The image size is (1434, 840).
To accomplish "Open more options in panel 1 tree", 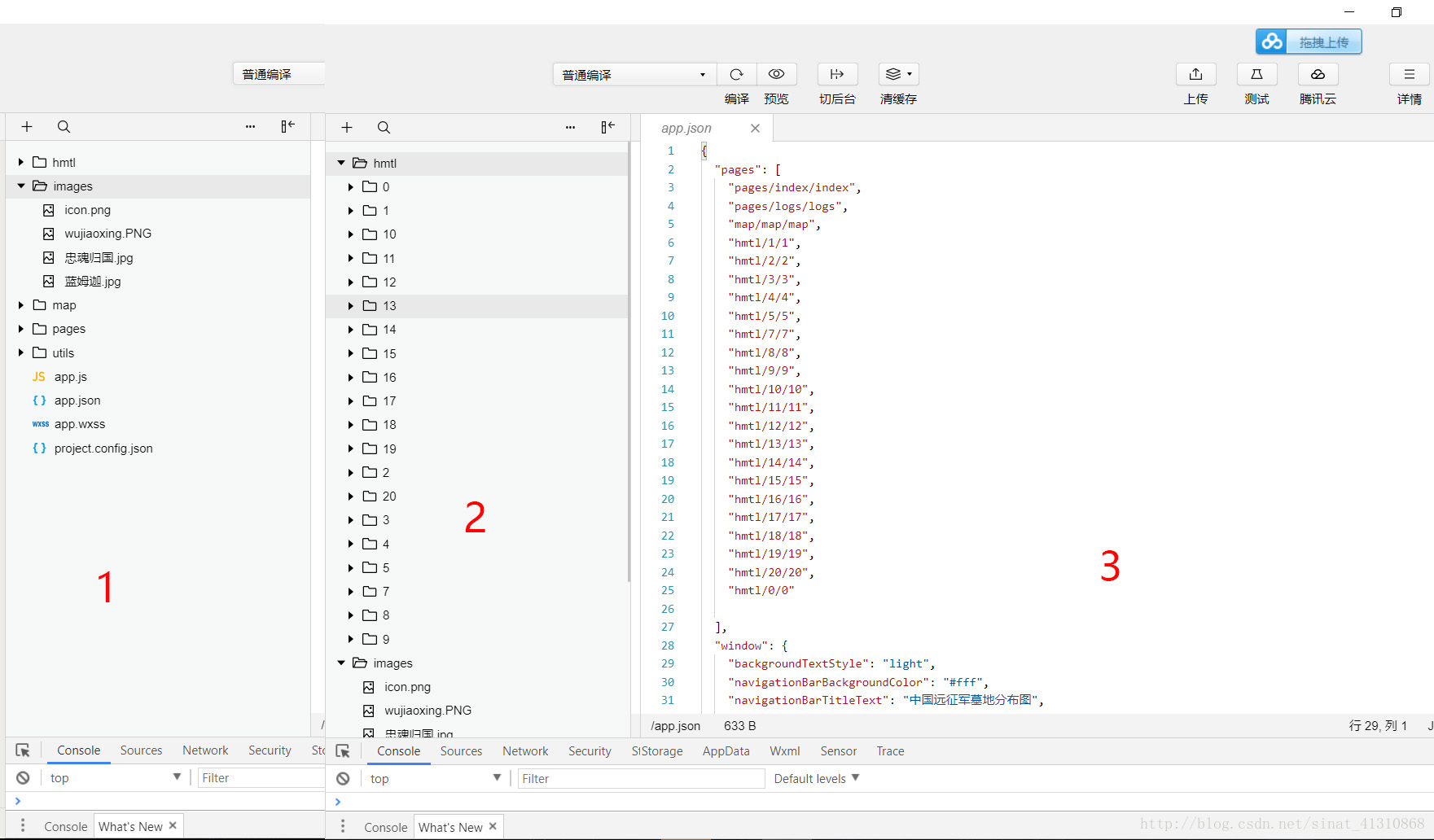I will (x=250, y=126).
